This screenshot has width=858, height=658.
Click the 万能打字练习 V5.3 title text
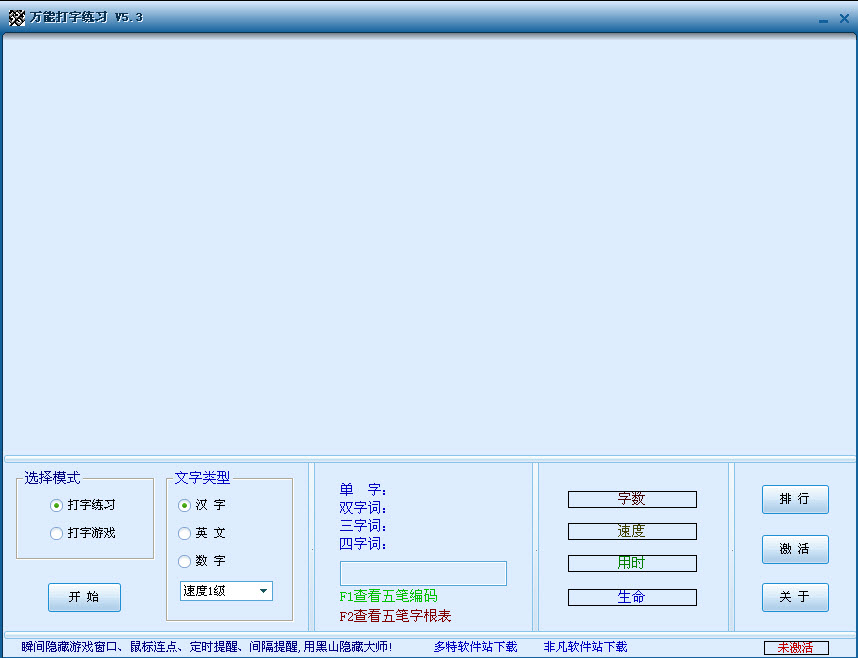click(86, 18)
